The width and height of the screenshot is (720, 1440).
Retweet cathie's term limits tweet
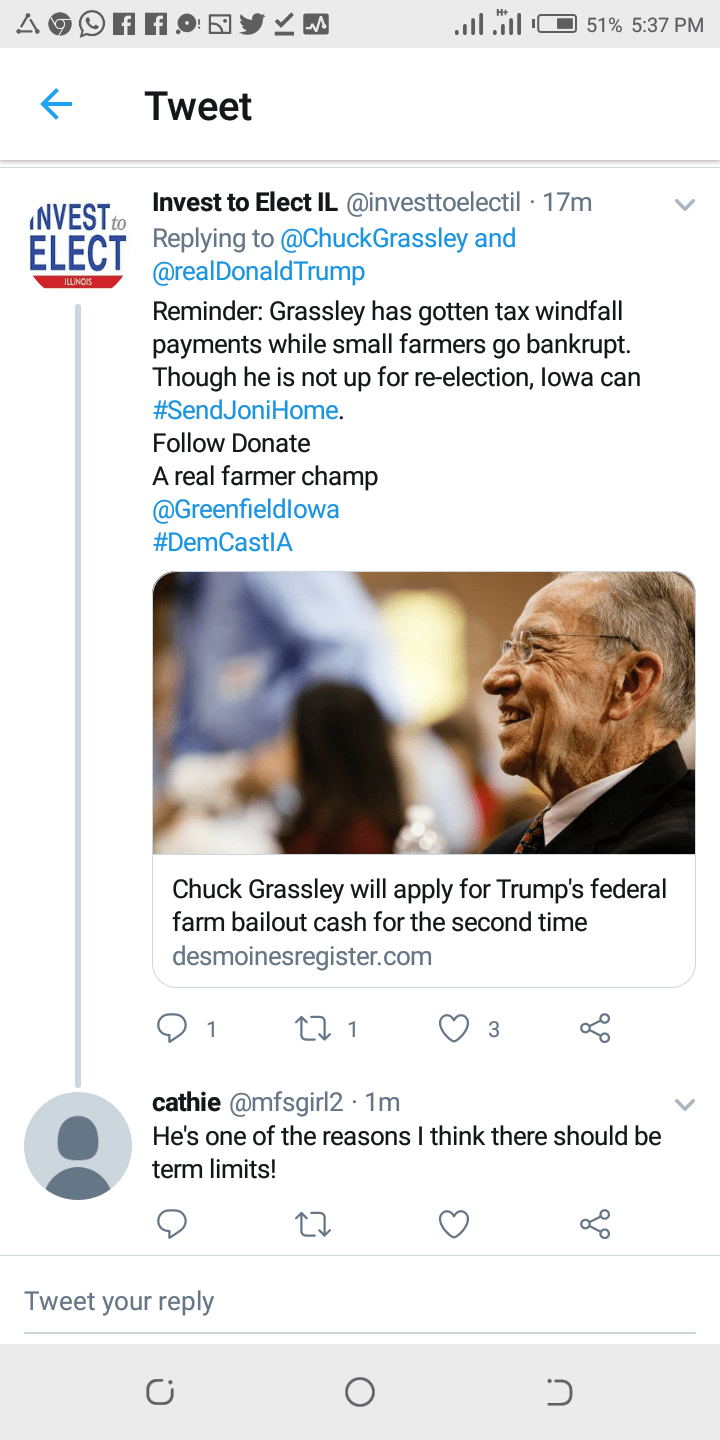tap(313, 1223)
